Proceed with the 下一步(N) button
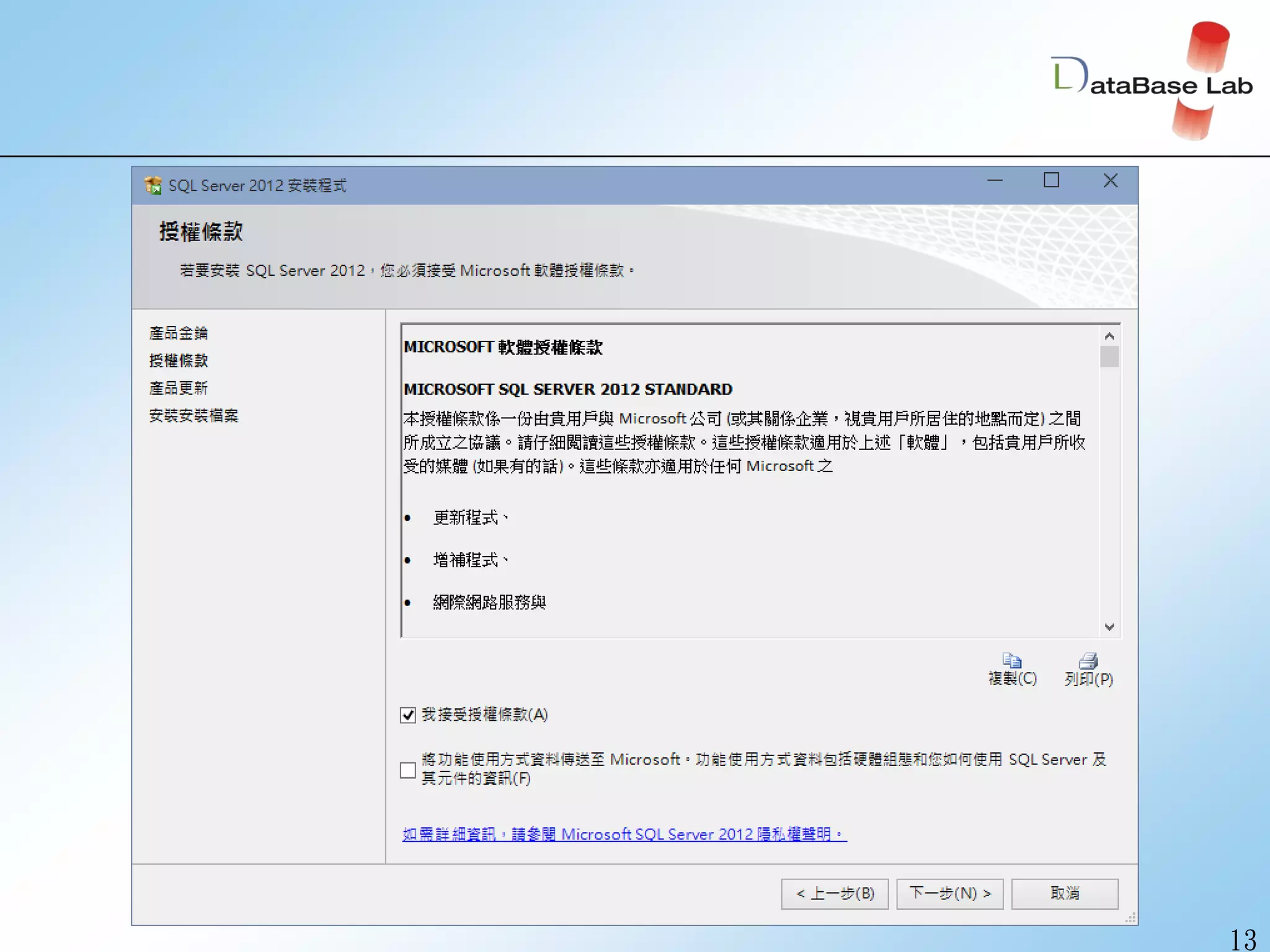 pyautogui.click(x=949, y=894)
